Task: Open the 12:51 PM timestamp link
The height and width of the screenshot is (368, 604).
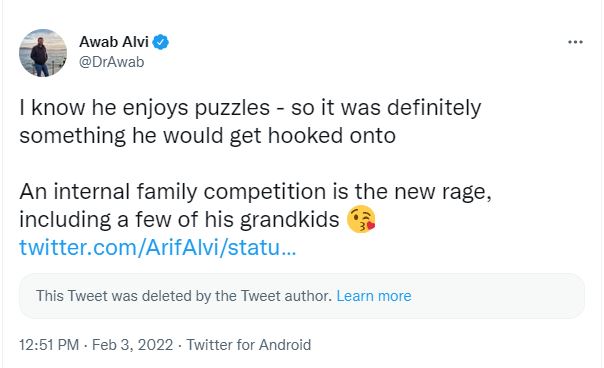Action: 49,344
